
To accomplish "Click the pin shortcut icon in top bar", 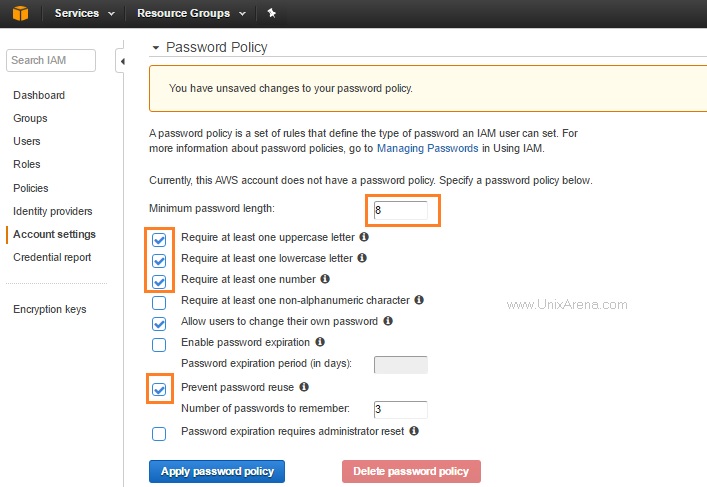I will [272, 13].
